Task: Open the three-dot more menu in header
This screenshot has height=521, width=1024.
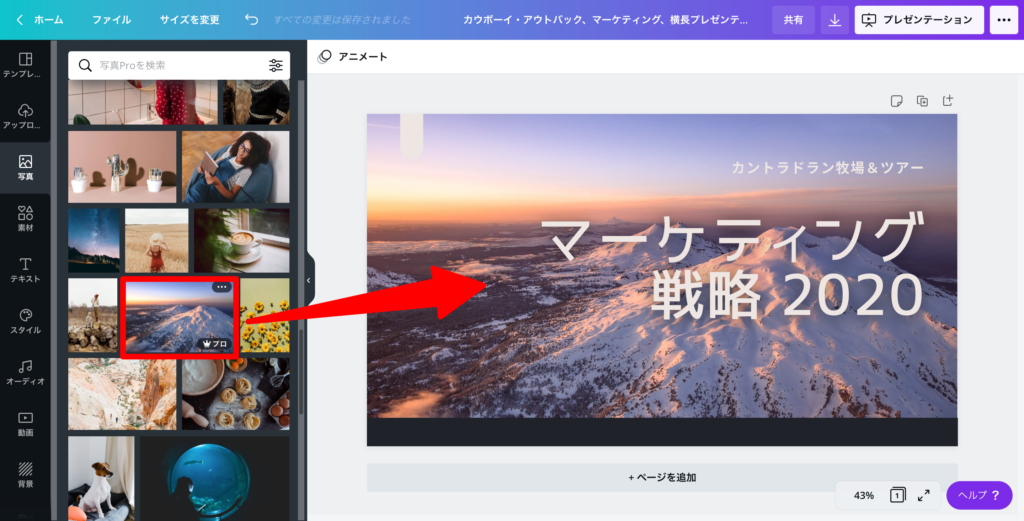Action: [x=1004, y=20]
